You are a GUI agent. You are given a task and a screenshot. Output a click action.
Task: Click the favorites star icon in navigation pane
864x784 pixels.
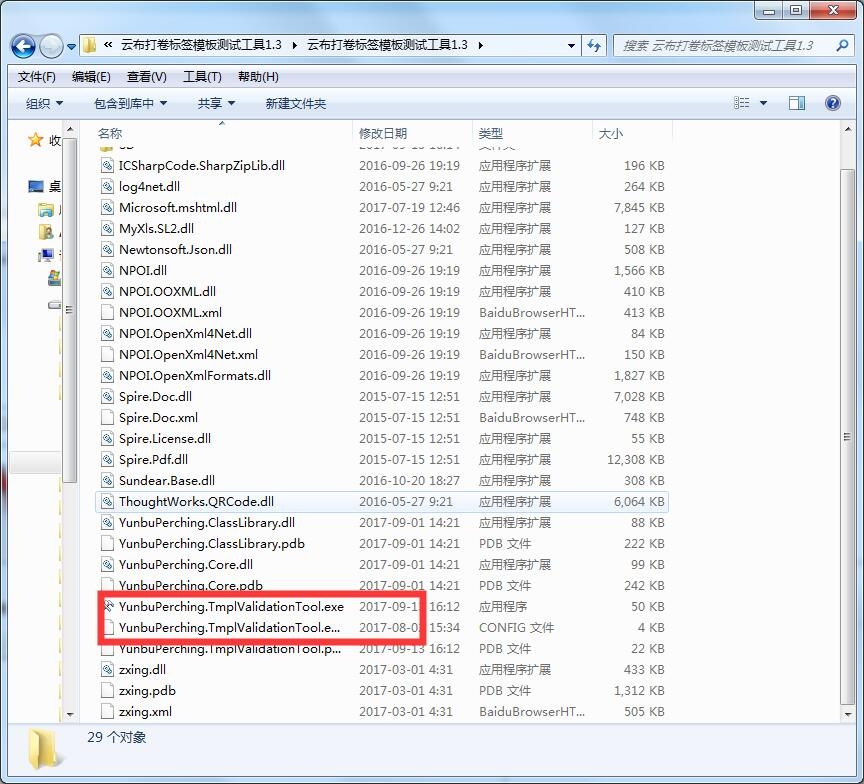(x=36, y=140)
